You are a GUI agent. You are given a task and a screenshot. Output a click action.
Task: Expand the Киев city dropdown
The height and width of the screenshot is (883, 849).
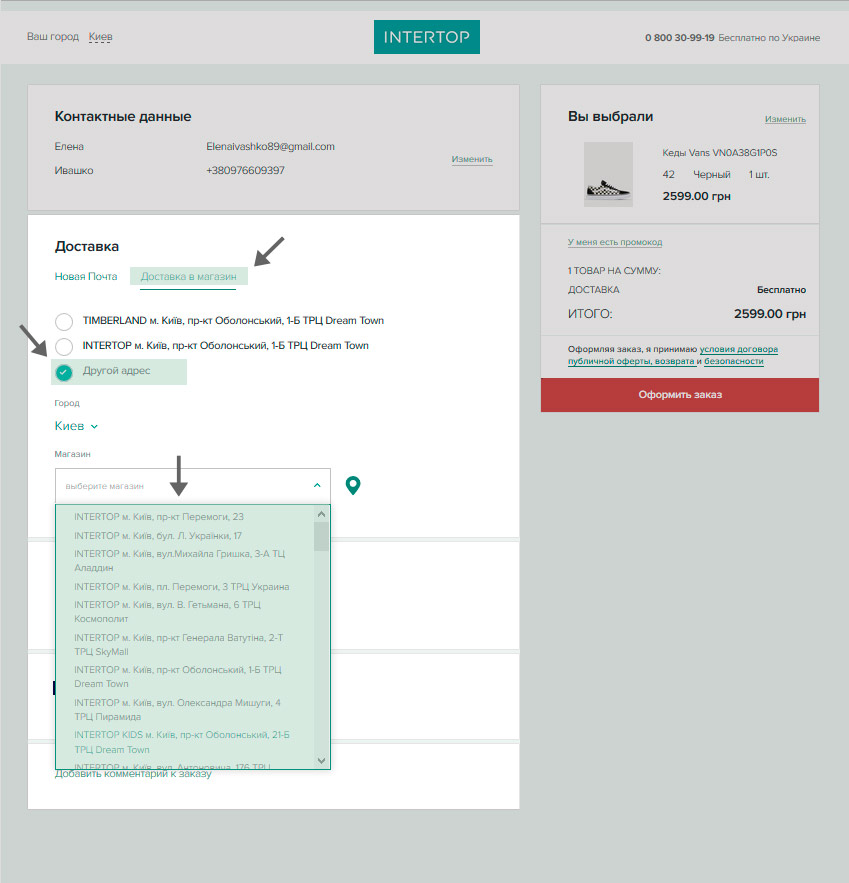(76, 426)
